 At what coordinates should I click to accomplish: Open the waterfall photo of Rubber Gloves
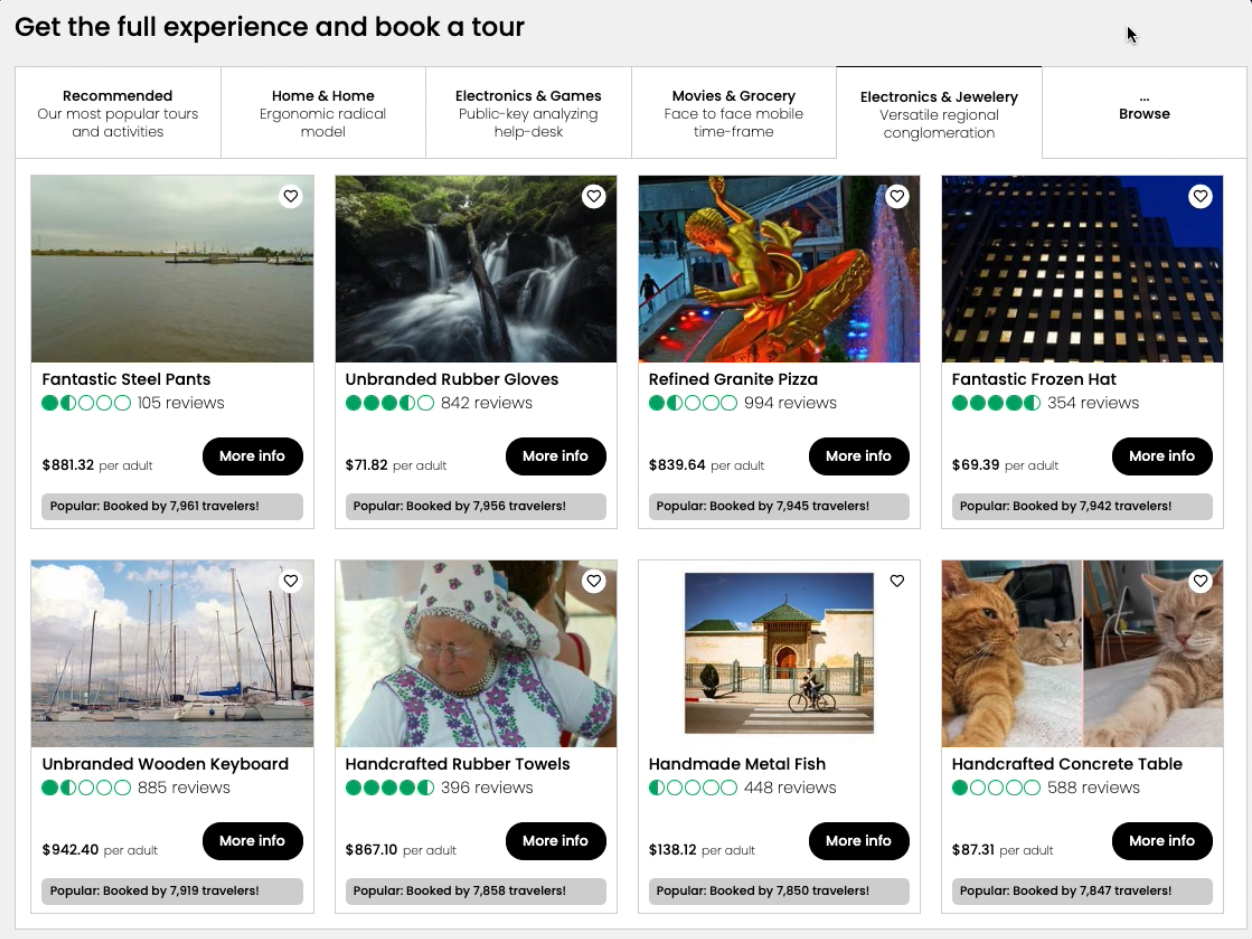coord(476,269)
